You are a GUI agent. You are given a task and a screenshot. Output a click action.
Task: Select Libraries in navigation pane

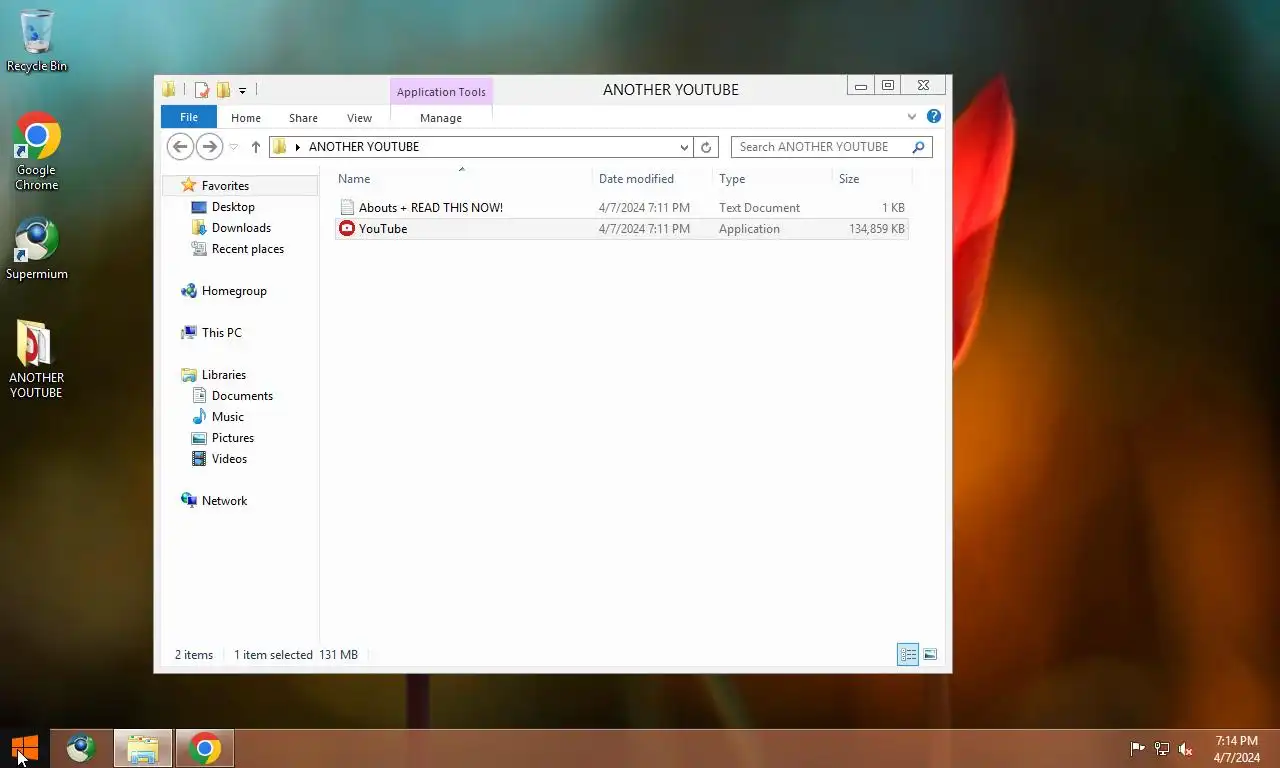coord(223,375)
